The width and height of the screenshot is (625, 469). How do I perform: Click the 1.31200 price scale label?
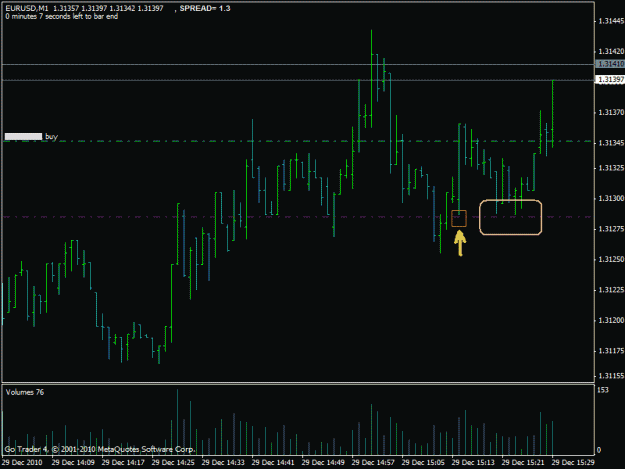[611, 320]
